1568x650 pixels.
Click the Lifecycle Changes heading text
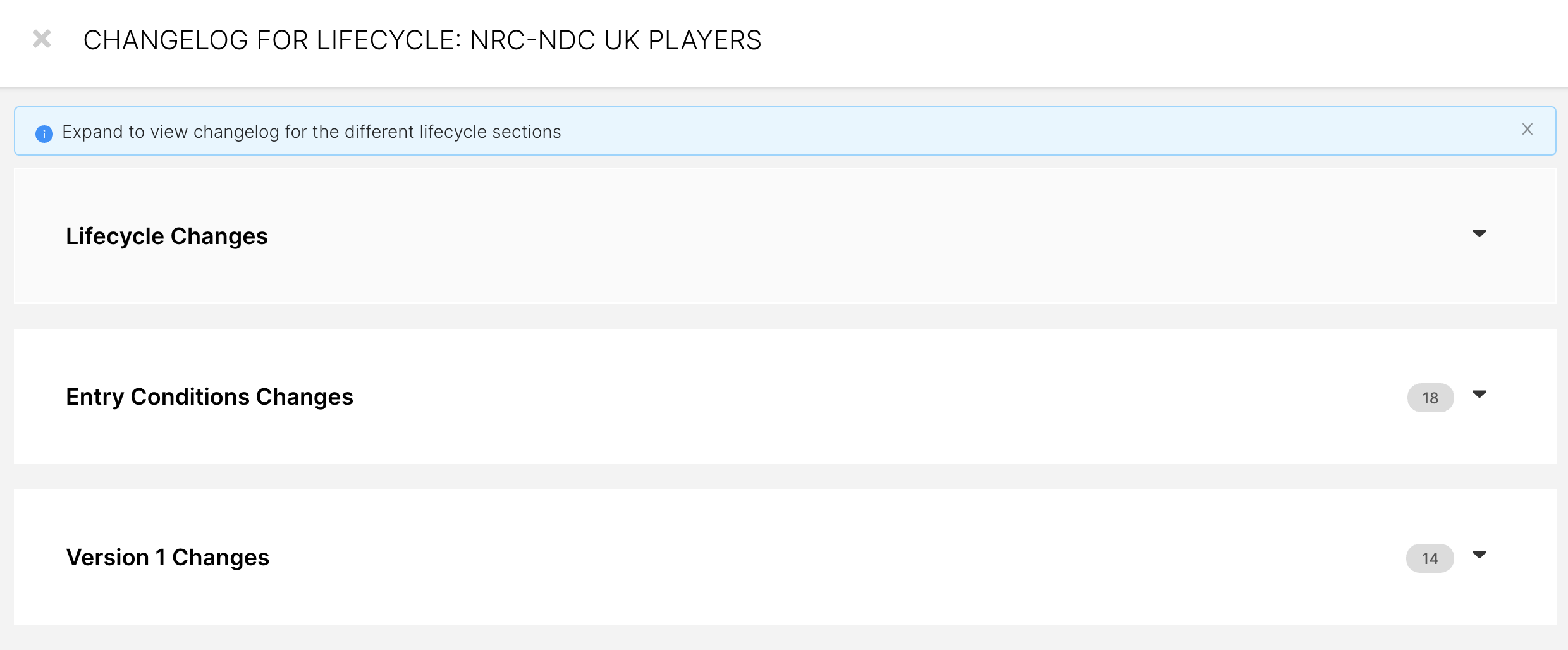click(x=167, y=236)
